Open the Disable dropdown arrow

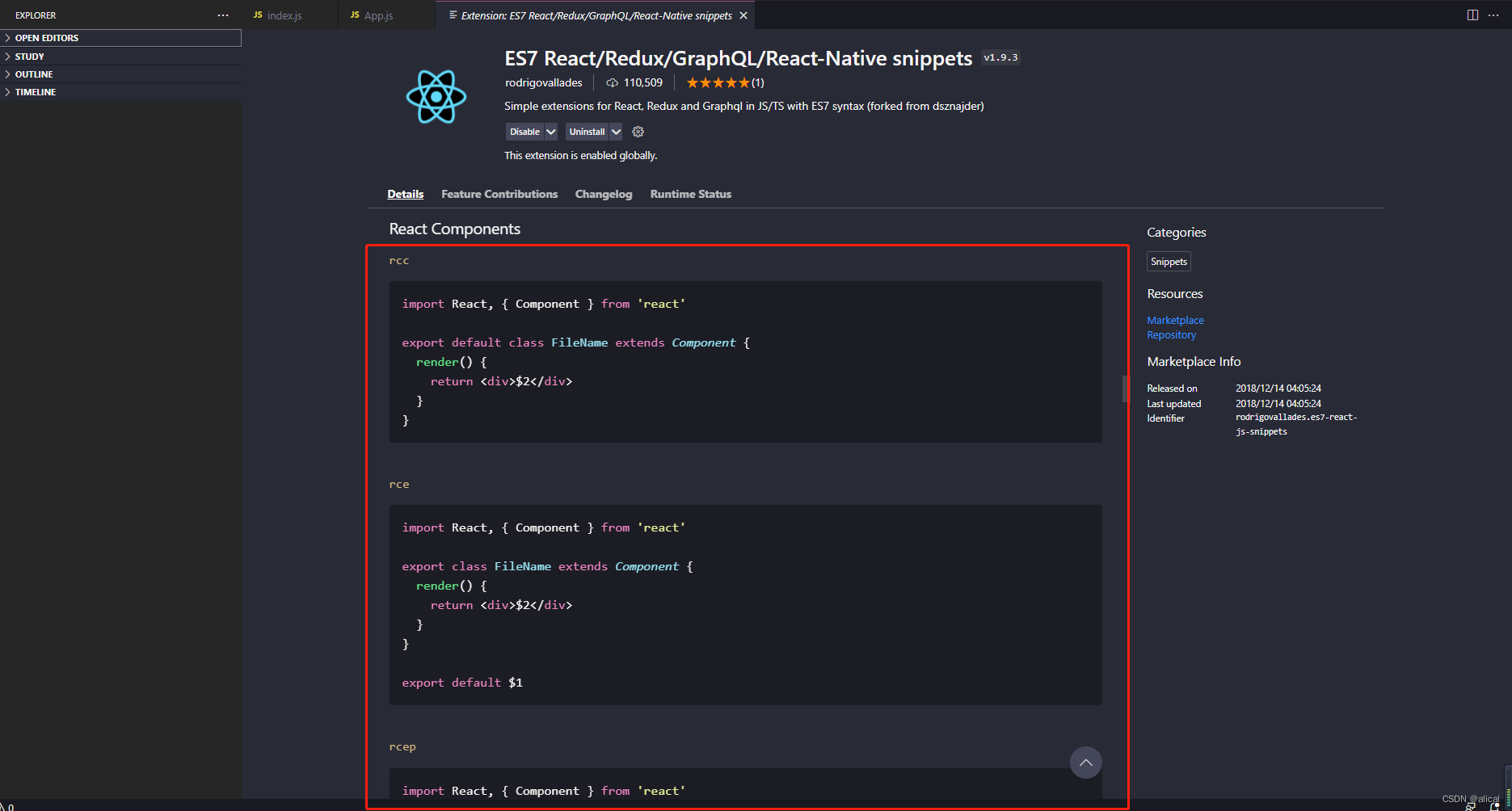click(551, 132)
